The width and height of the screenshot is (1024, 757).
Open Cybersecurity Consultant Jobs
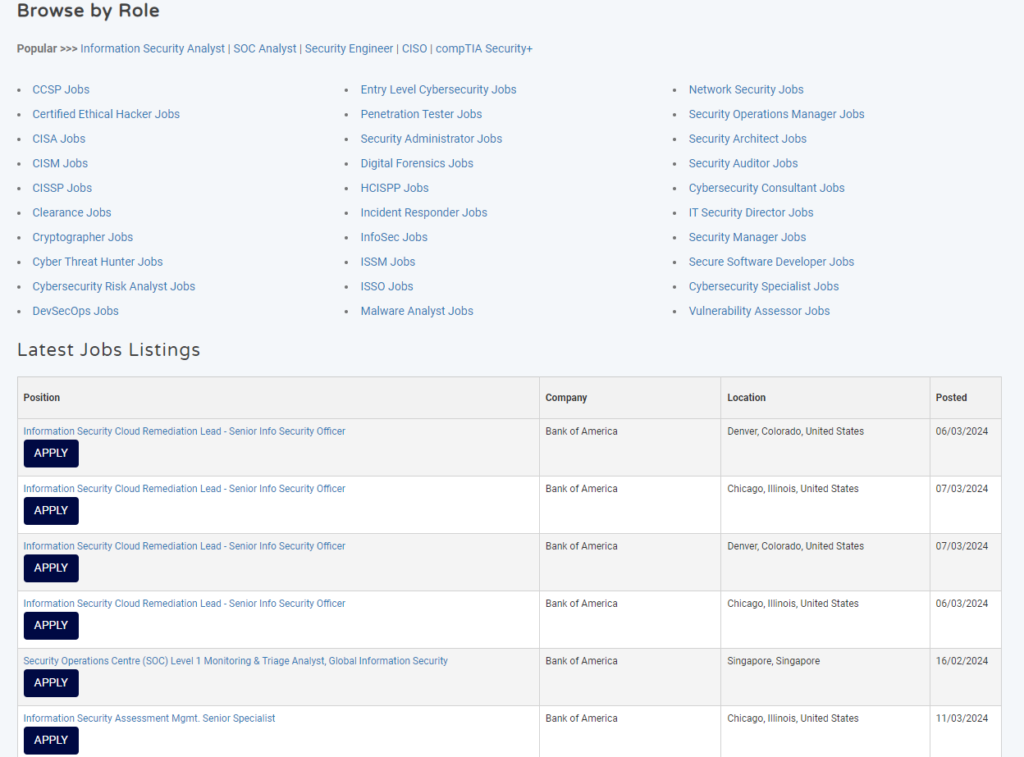[767, 188]
